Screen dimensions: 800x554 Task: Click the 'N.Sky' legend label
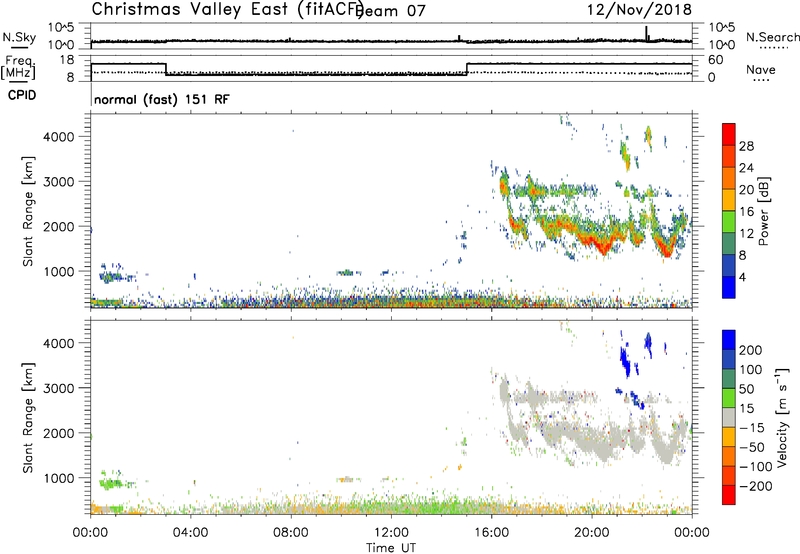19,37
